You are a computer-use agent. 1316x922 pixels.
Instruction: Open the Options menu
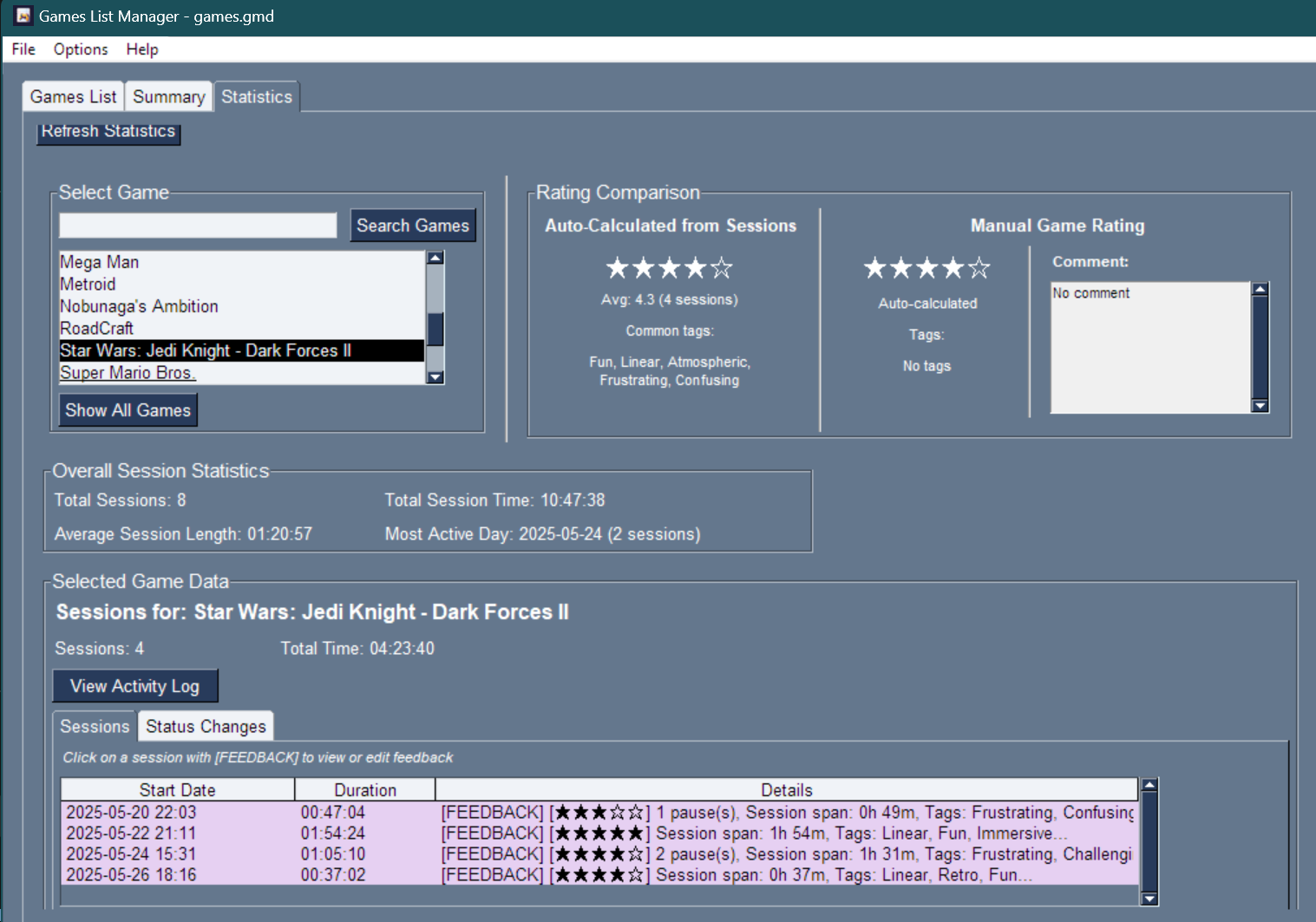coord(81,49)
